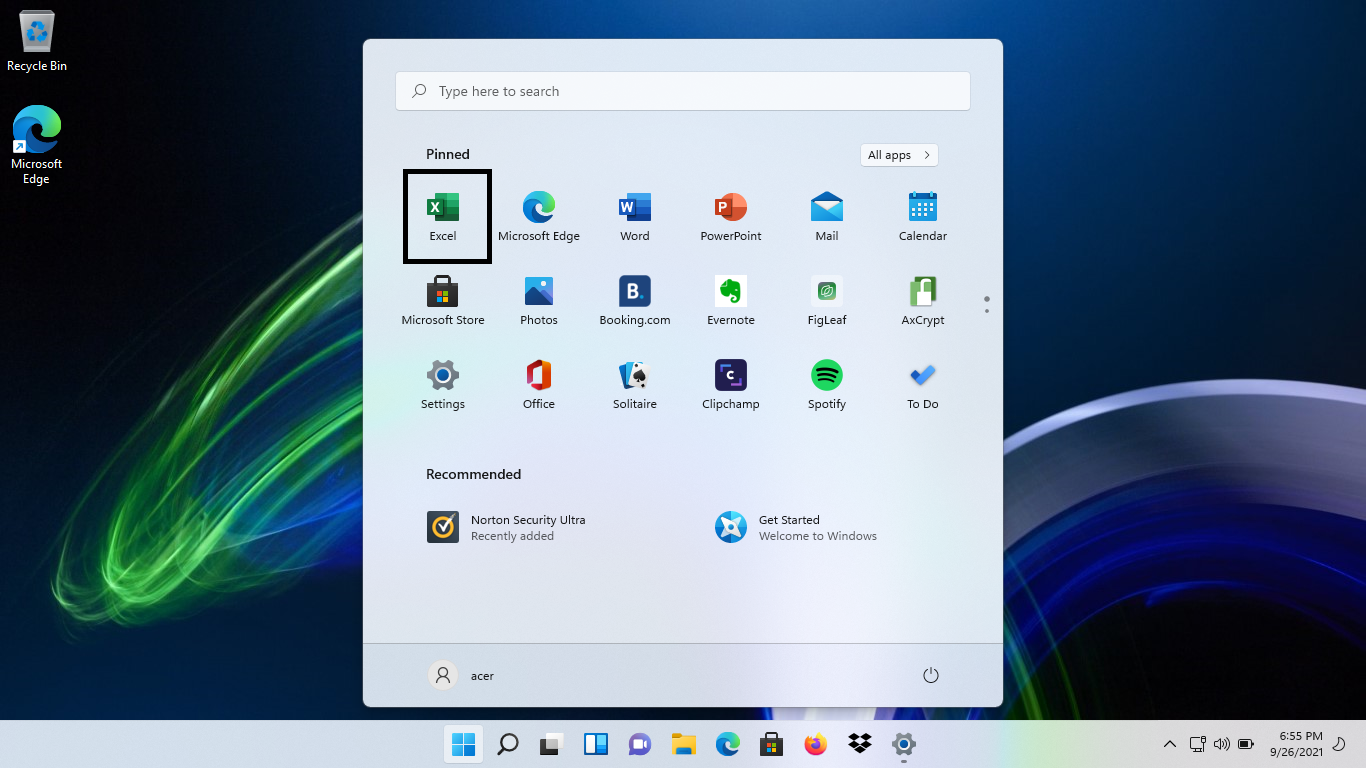Open Microsoft Store from pinned apps

pos(443,301)
